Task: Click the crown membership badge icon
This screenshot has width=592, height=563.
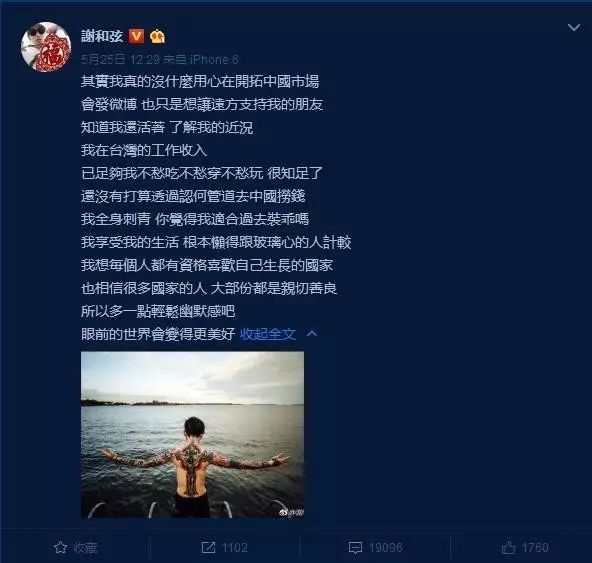Action: (157, 36)
